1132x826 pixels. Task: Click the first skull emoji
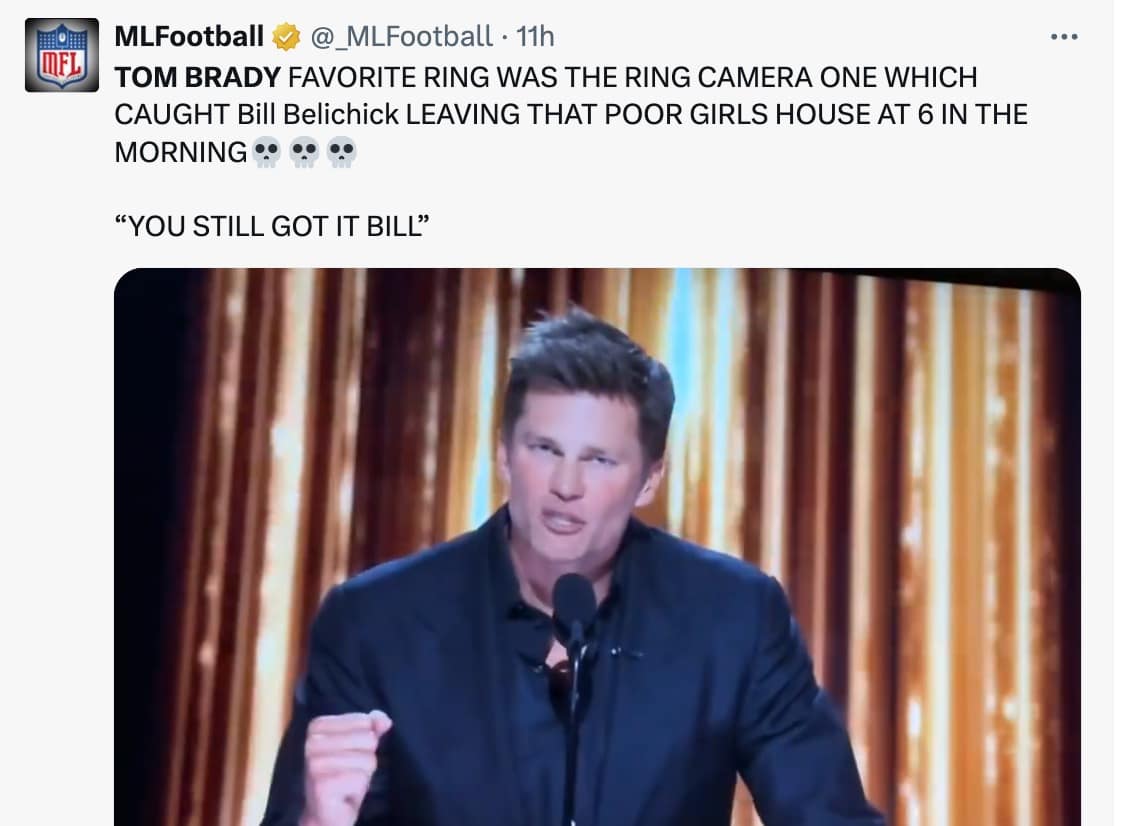[x=266, y=152]
